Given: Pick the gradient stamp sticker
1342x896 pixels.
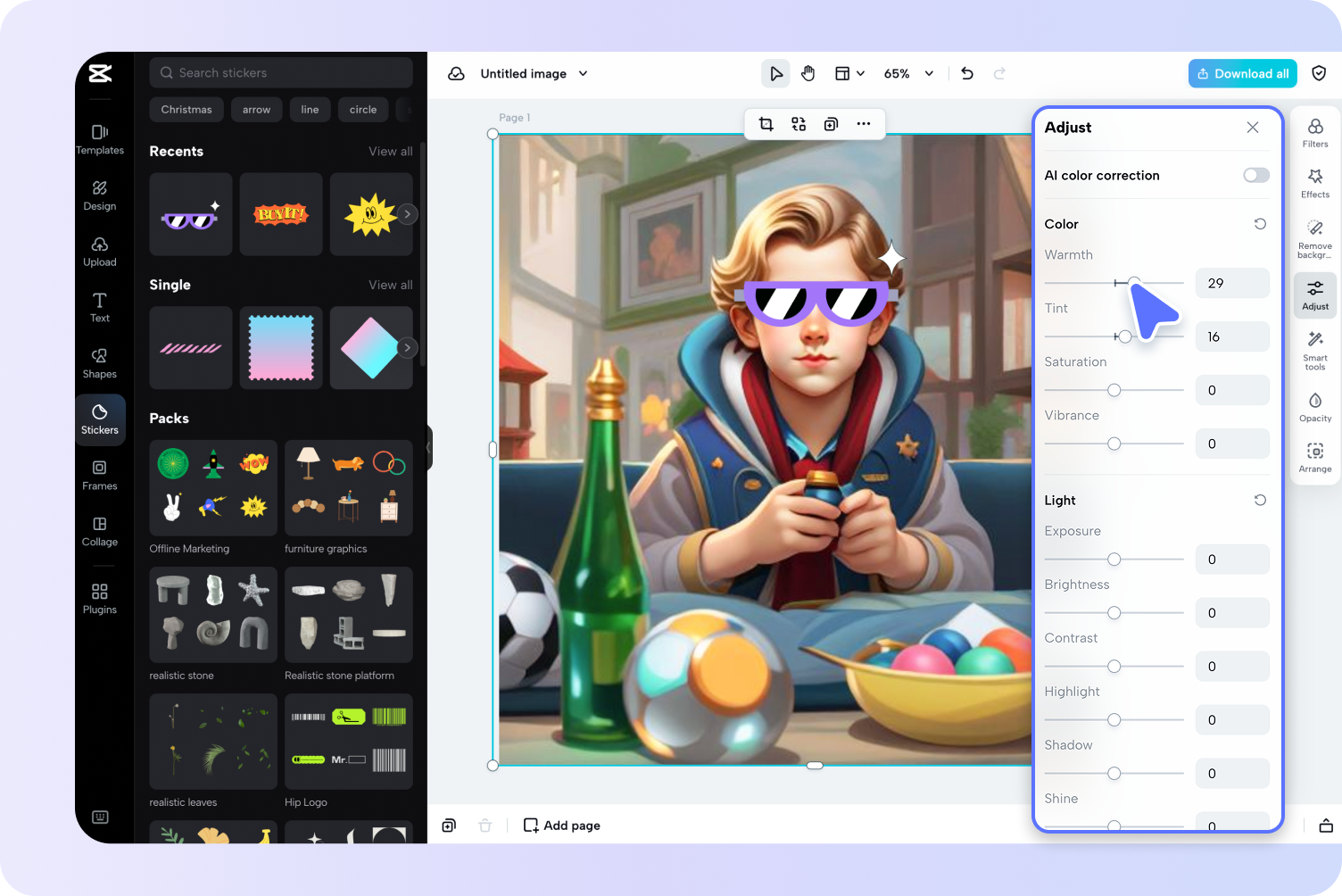Looking at the screenshot, I should pos(281,348).
